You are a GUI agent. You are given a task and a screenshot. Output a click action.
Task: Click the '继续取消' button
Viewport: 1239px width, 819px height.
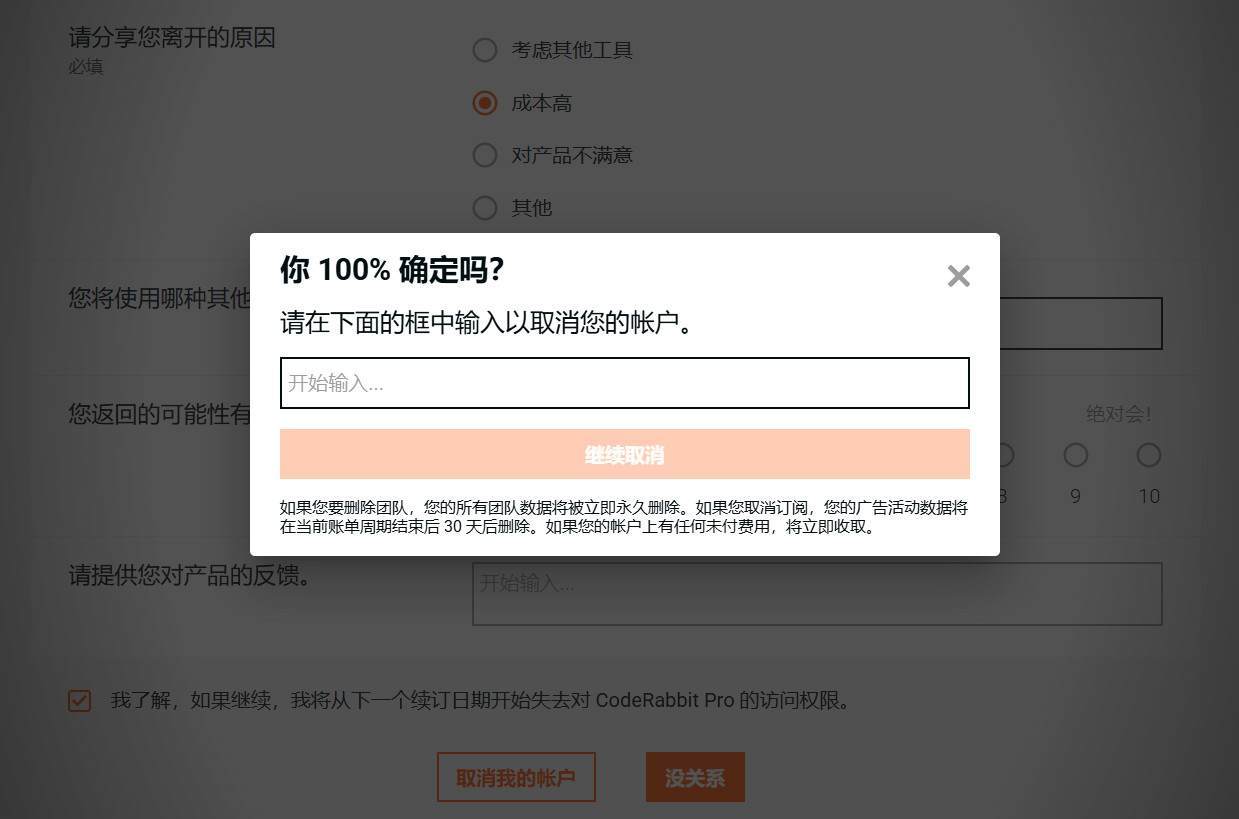tap(625, 455)
